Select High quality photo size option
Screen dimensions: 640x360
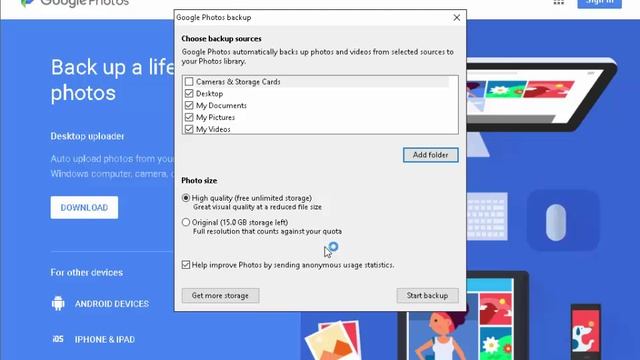[186, 198]
